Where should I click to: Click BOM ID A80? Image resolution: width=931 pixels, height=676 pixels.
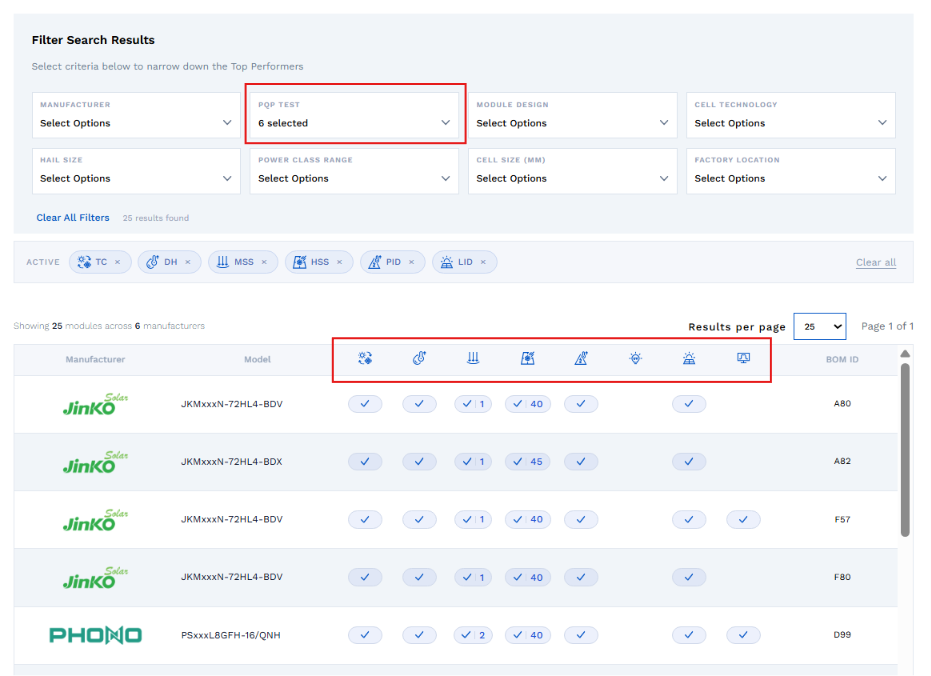pyautogui.click(x=842, y=404)
